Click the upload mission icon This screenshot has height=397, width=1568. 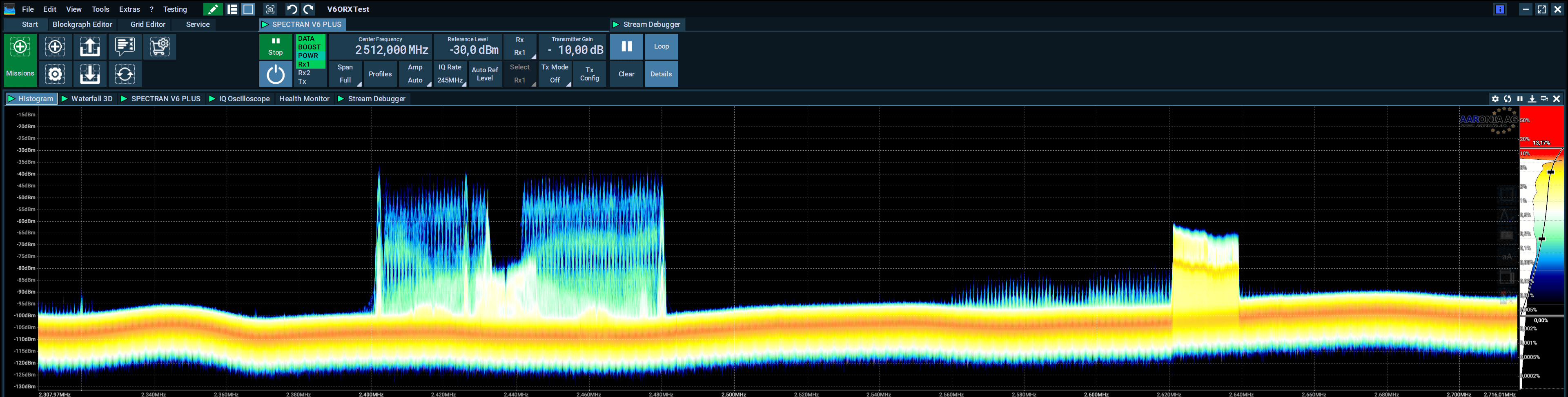90,46
